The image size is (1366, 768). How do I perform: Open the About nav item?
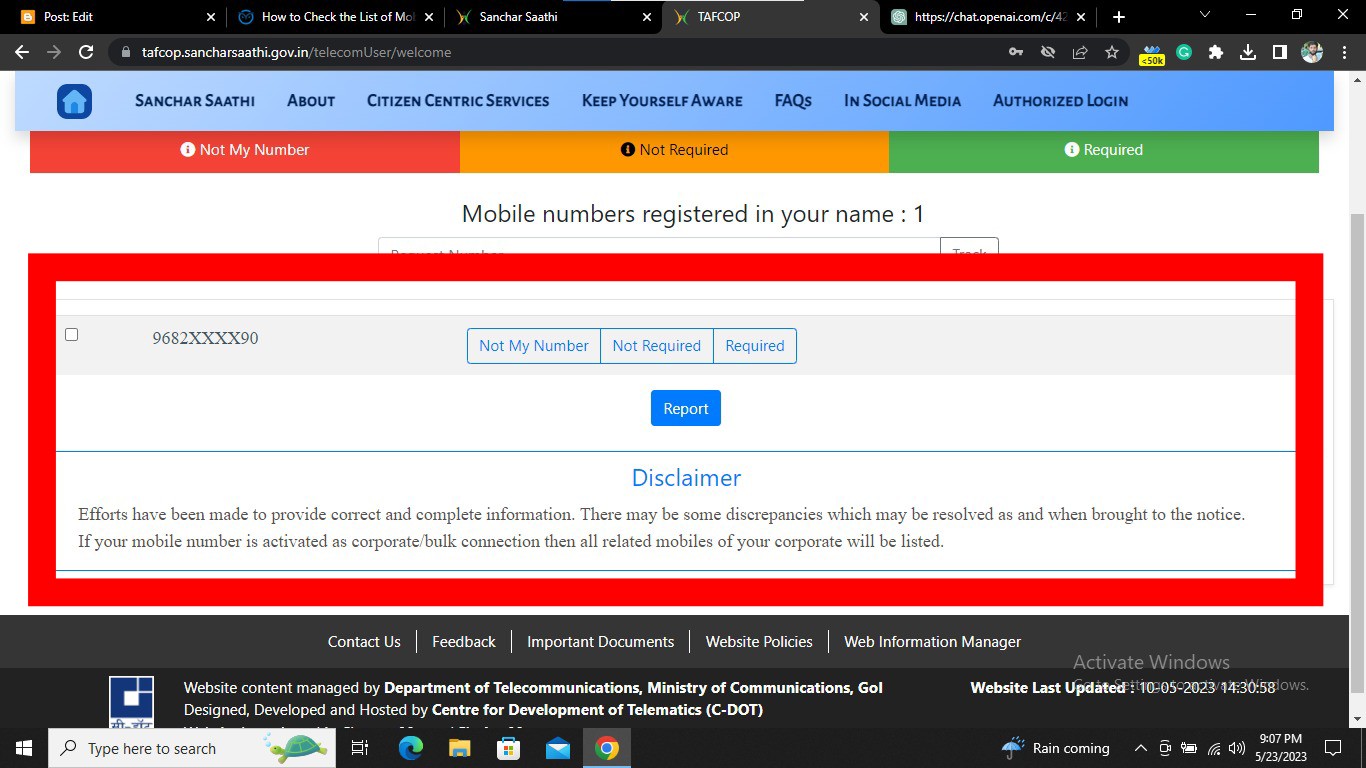click(x=311, y=101)
